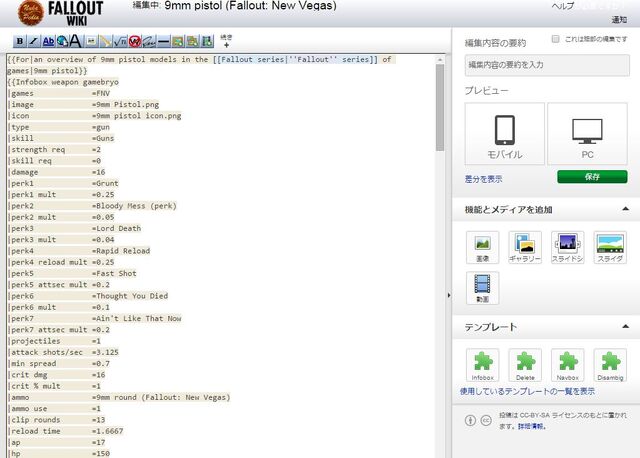Click the '=1.6667' reload time value
640x458 pixels.
pyautogui.click(x=107, y=431)
